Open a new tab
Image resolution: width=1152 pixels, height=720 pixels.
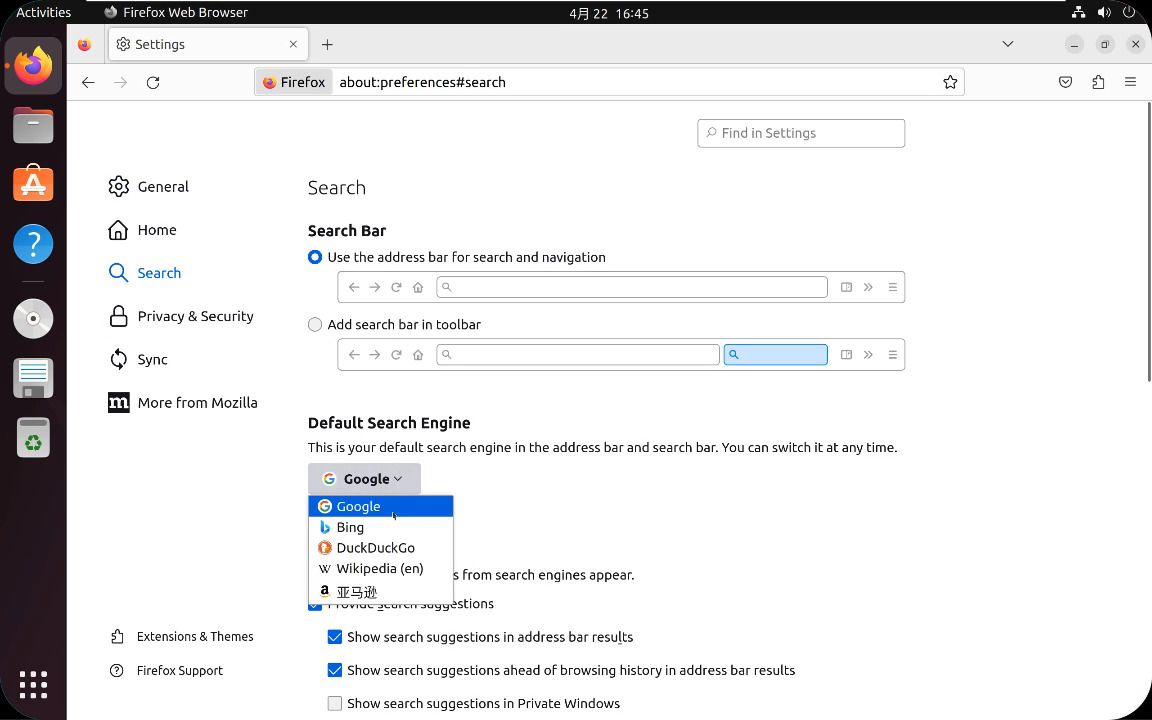tap(327, 44)
